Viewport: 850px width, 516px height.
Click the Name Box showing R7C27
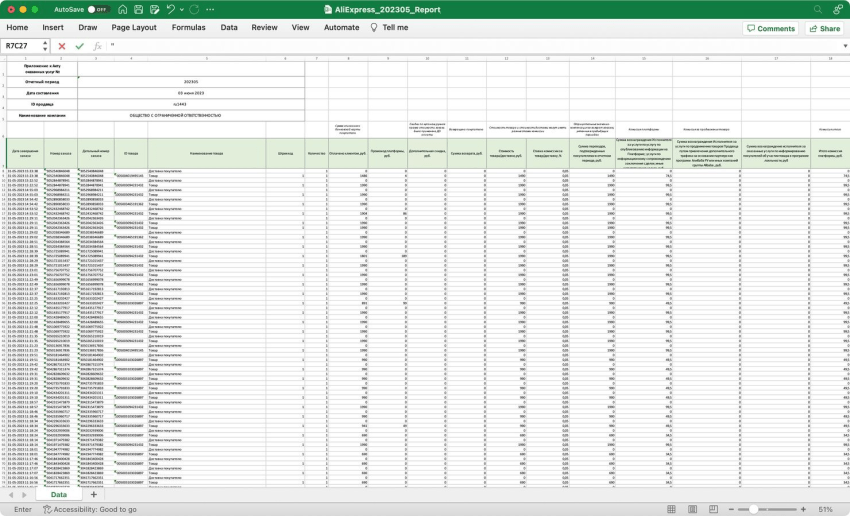tap(21, 46)
